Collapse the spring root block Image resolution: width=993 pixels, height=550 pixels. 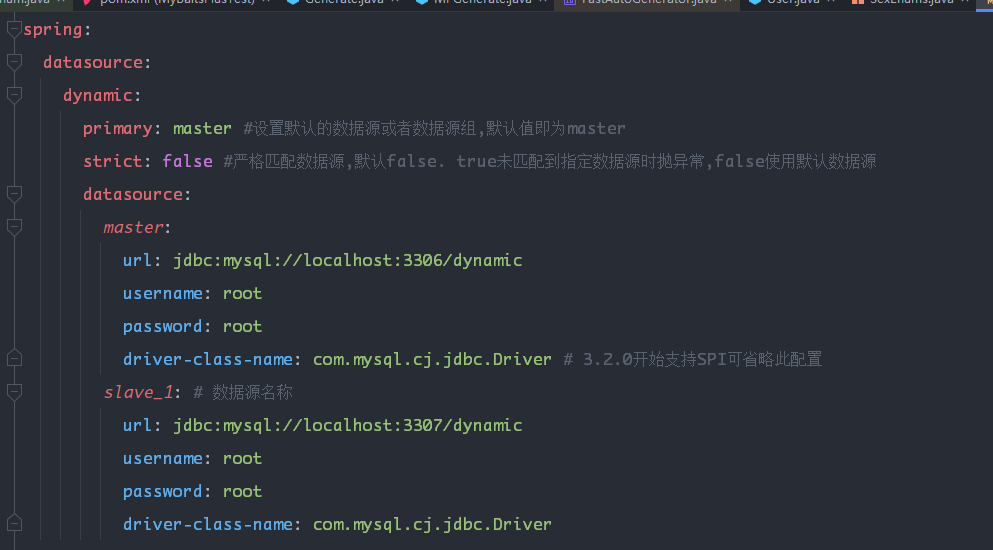point(13,29)
